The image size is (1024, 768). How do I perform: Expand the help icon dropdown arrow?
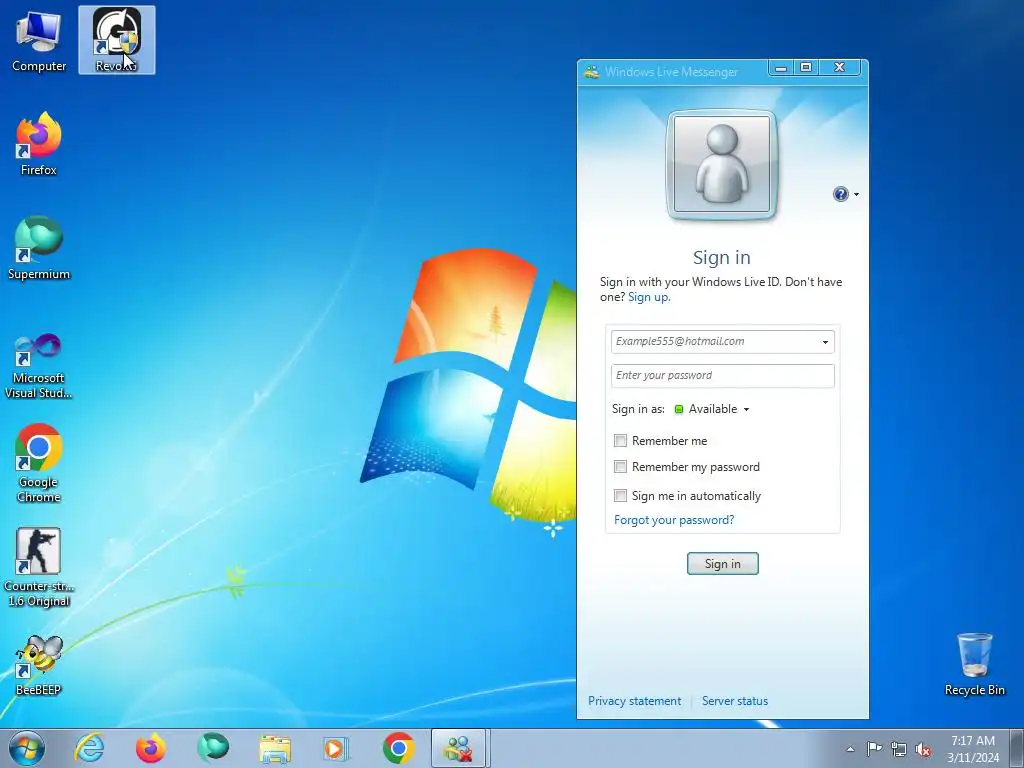tap(856, 195)
